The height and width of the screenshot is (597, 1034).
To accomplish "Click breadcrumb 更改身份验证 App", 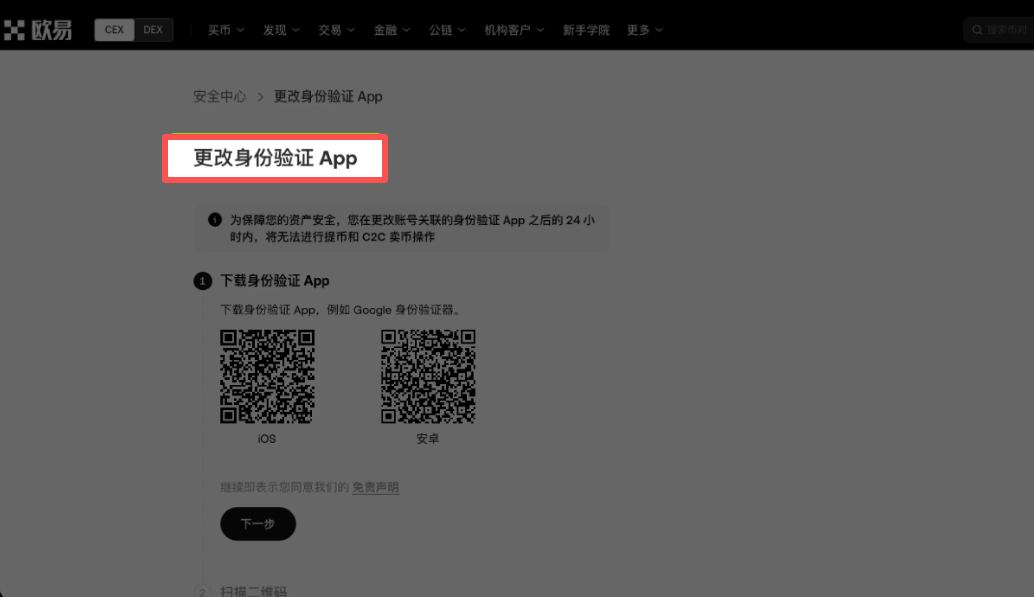I will (x=328, y=96).
